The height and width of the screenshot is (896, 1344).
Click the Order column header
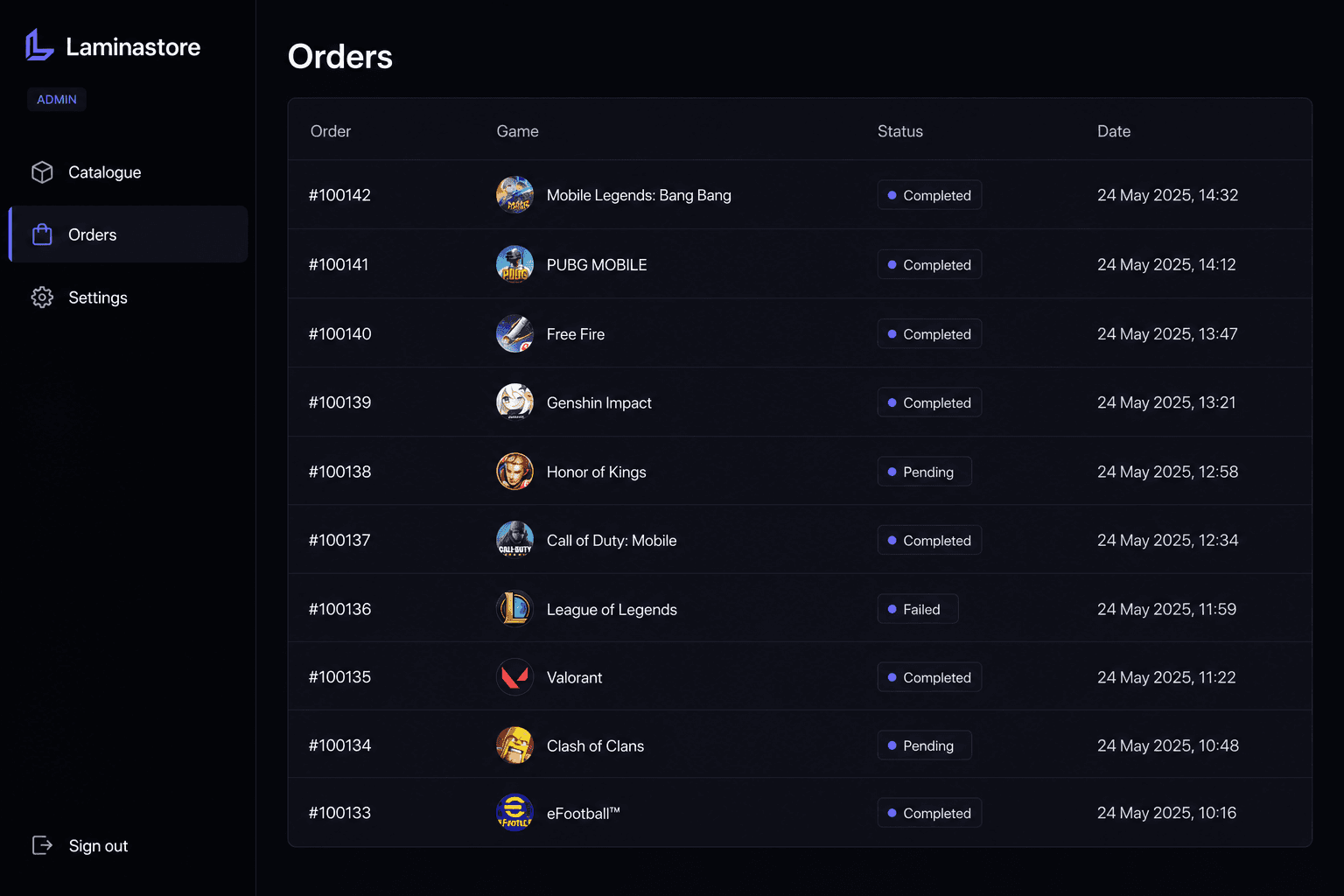(331, 131)
